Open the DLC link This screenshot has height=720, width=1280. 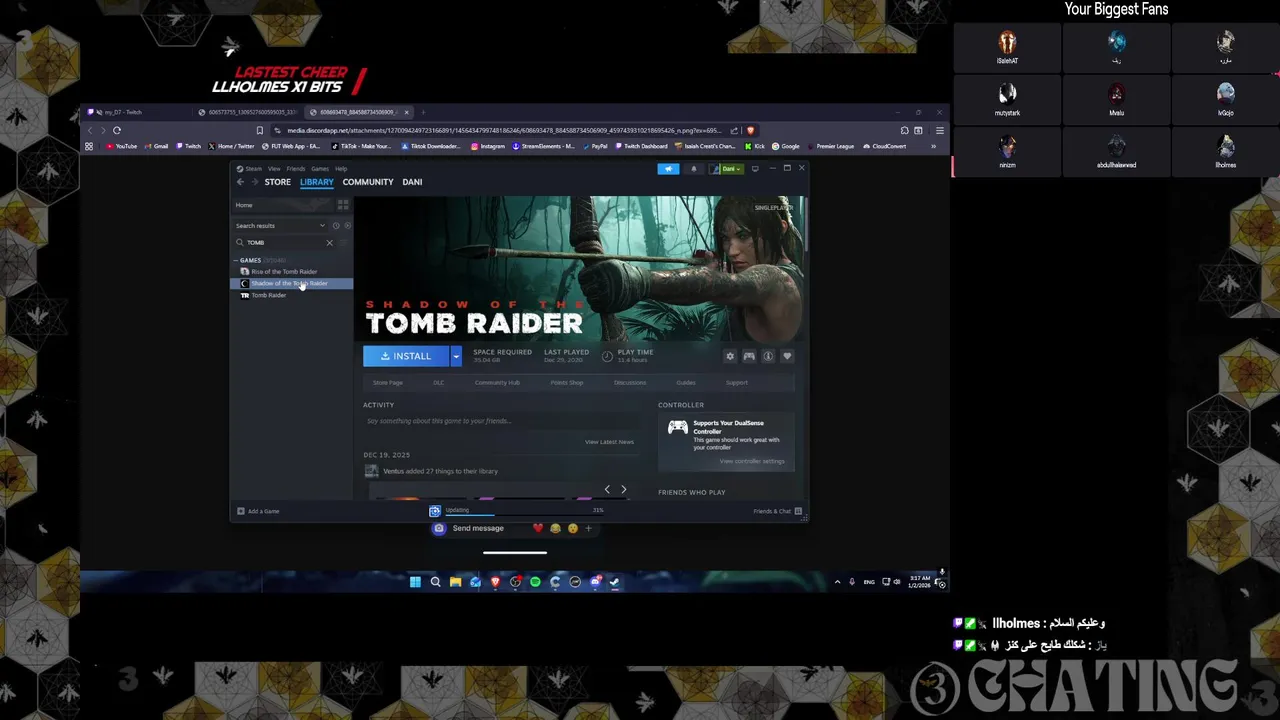point(439,383)
